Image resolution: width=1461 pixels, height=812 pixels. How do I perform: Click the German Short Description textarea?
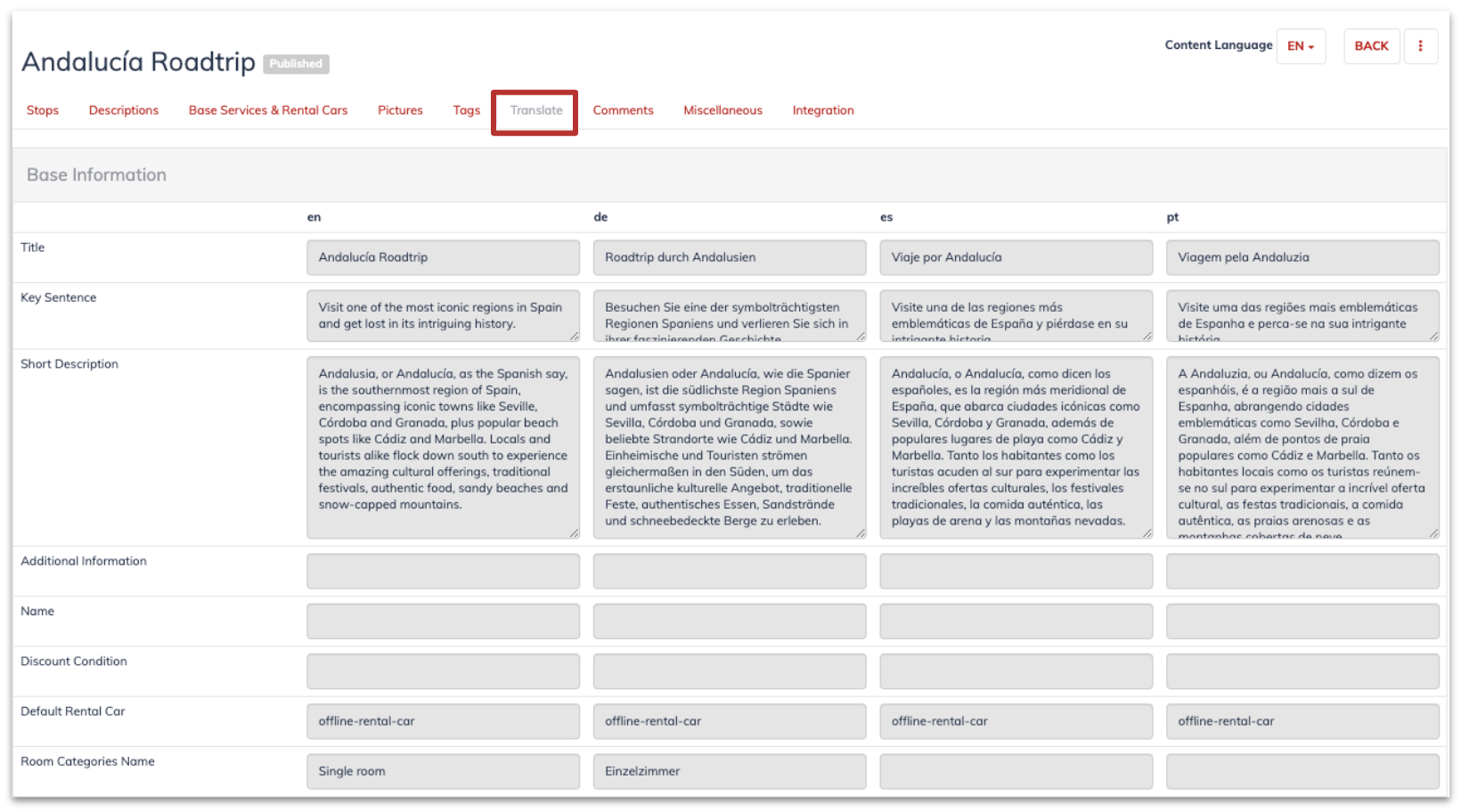(730, 448)
